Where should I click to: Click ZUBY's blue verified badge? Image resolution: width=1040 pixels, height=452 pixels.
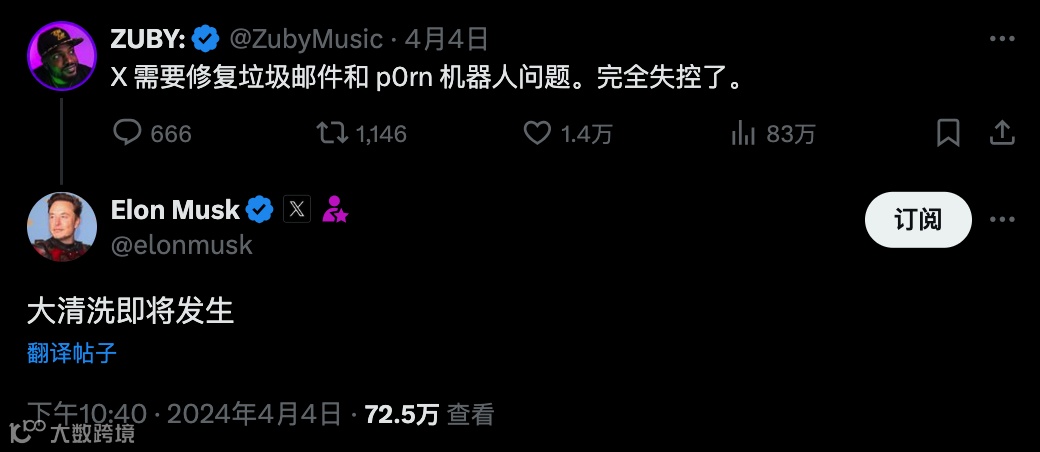click(x=206, y=40)
